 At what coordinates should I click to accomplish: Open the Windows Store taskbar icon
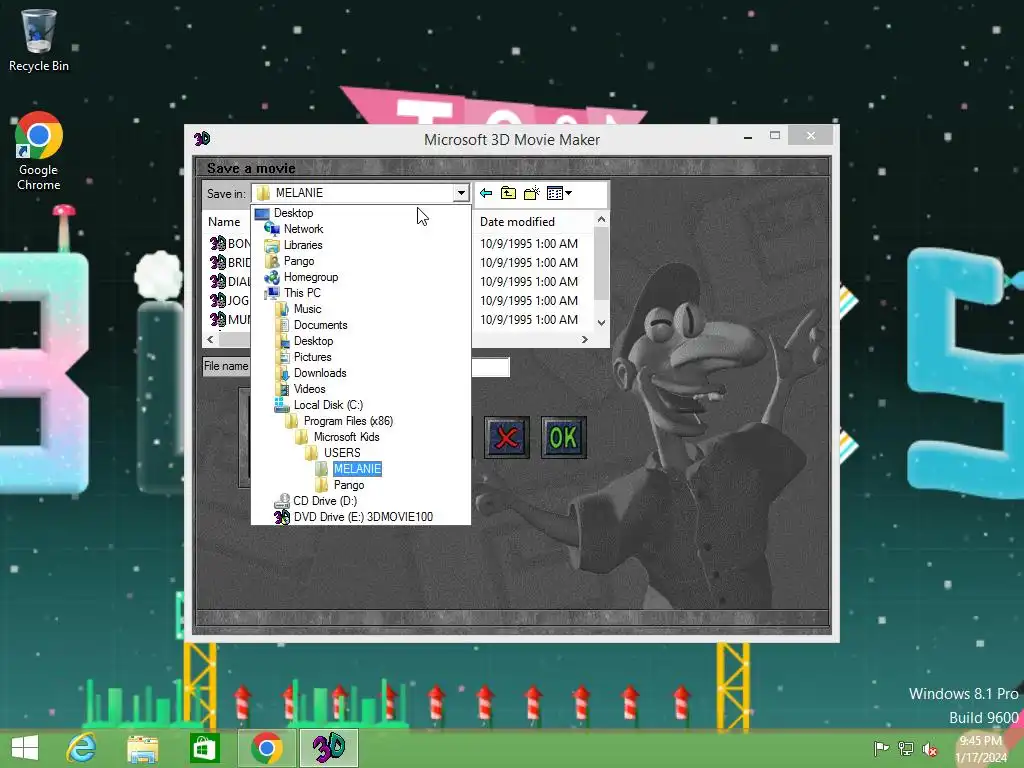point(204,748)
